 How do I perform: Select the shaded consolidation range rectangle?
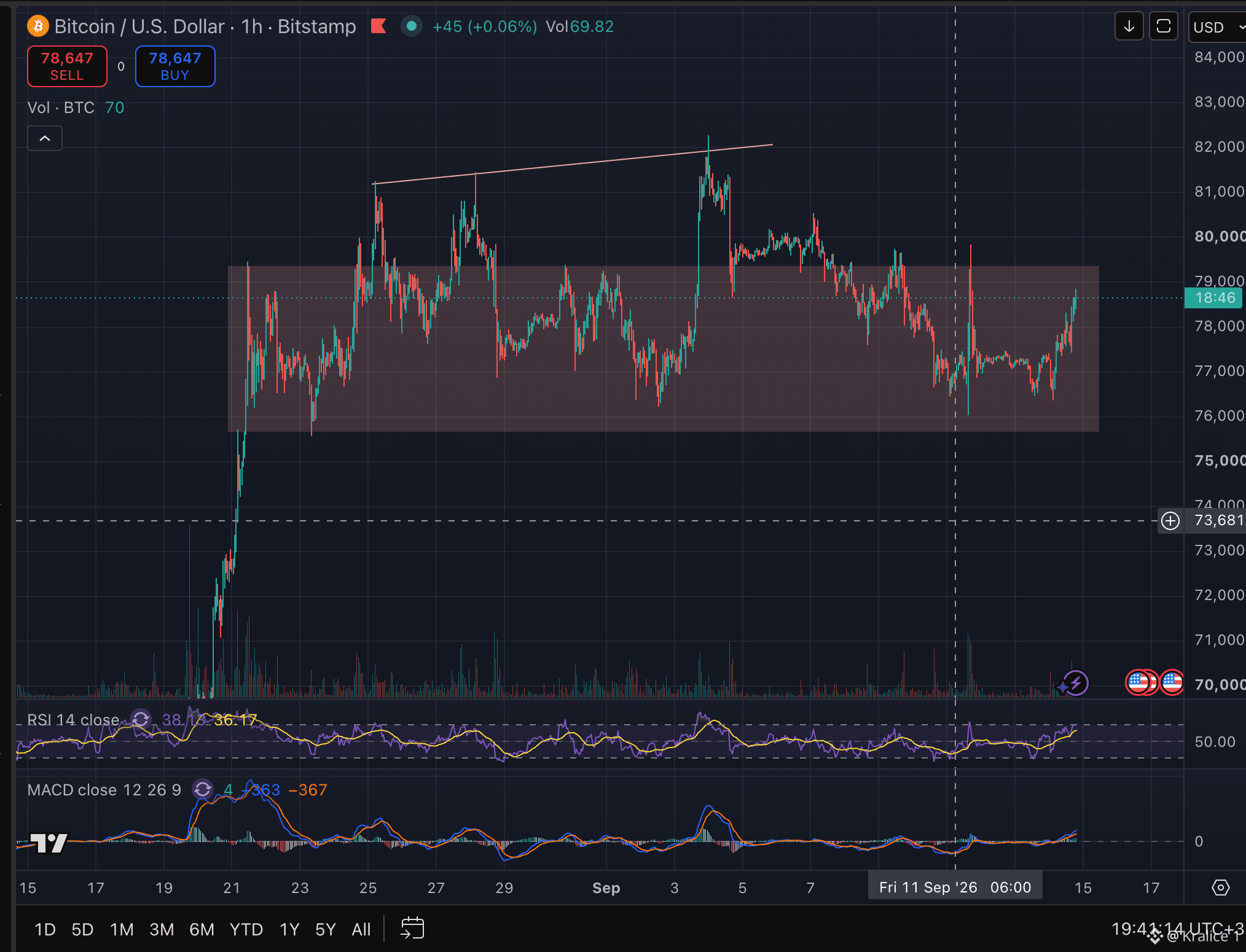click(x=663, y=348)
